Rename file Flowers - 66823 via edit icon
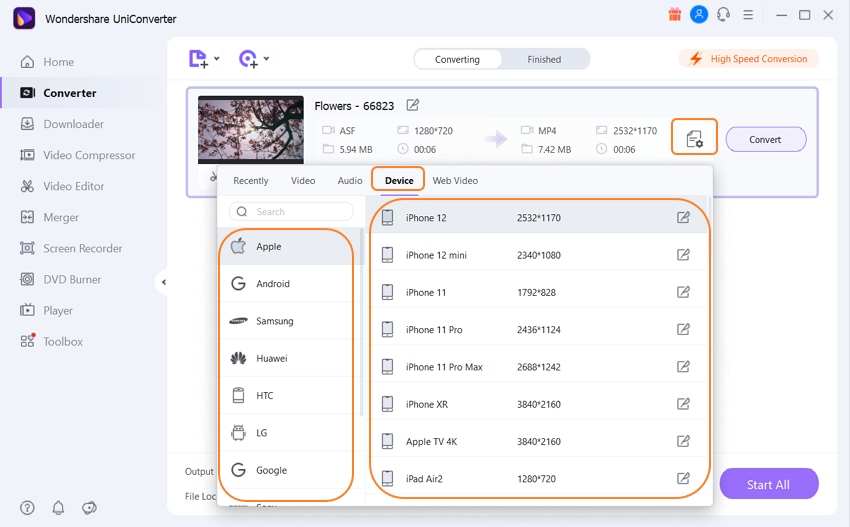Image resolution: width=850 pixels, height=527 pixels. pos(413,105)
